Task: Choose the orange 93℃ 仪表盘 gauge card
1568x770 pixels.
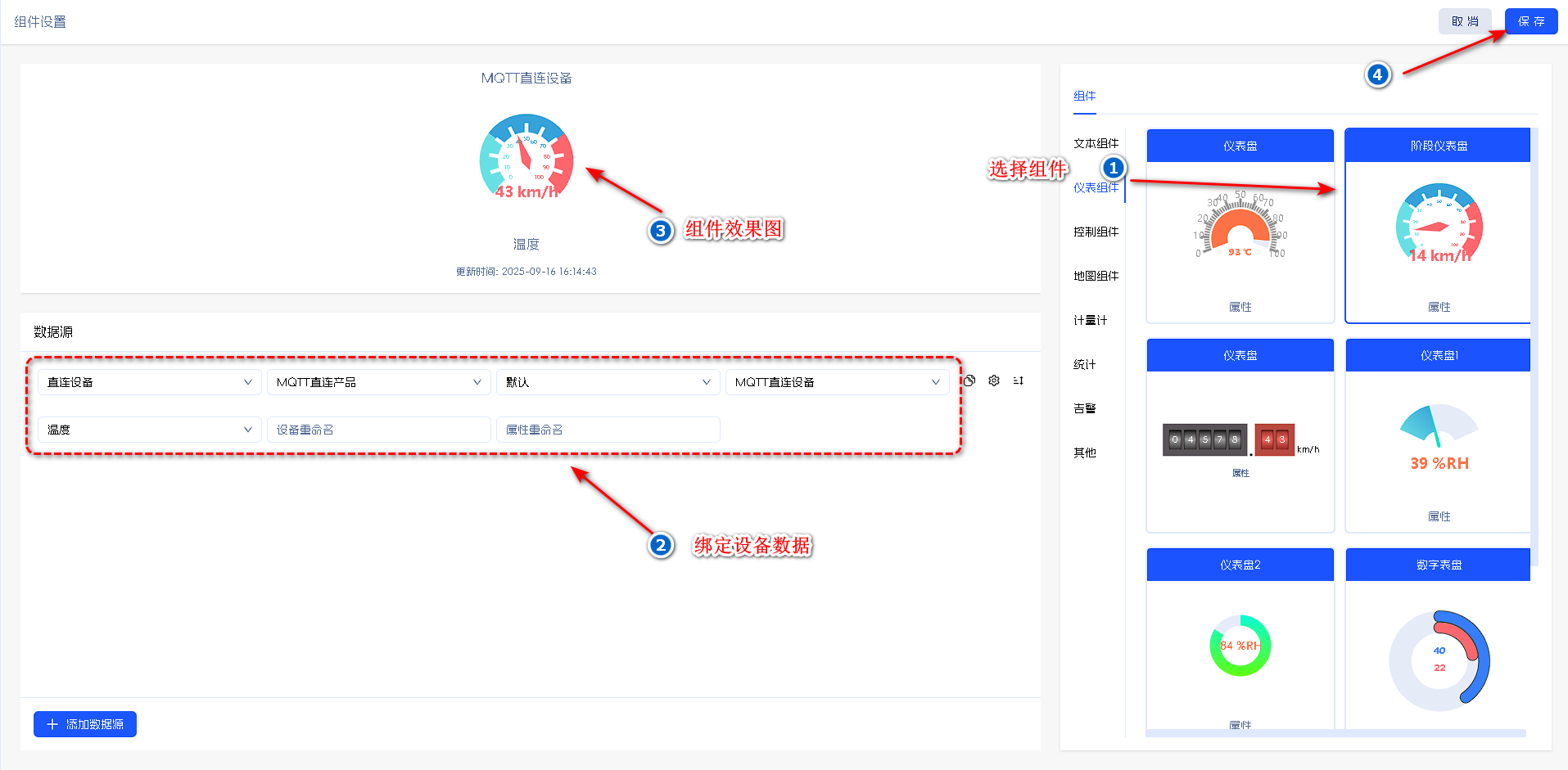Action: [1240, 226]
